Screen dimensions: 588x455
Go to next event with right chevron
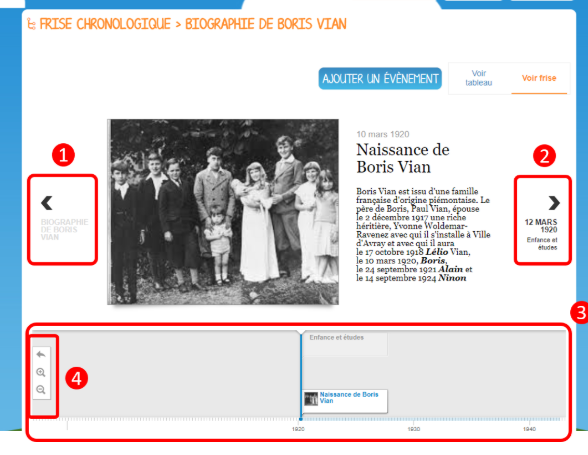coord(554,203)
